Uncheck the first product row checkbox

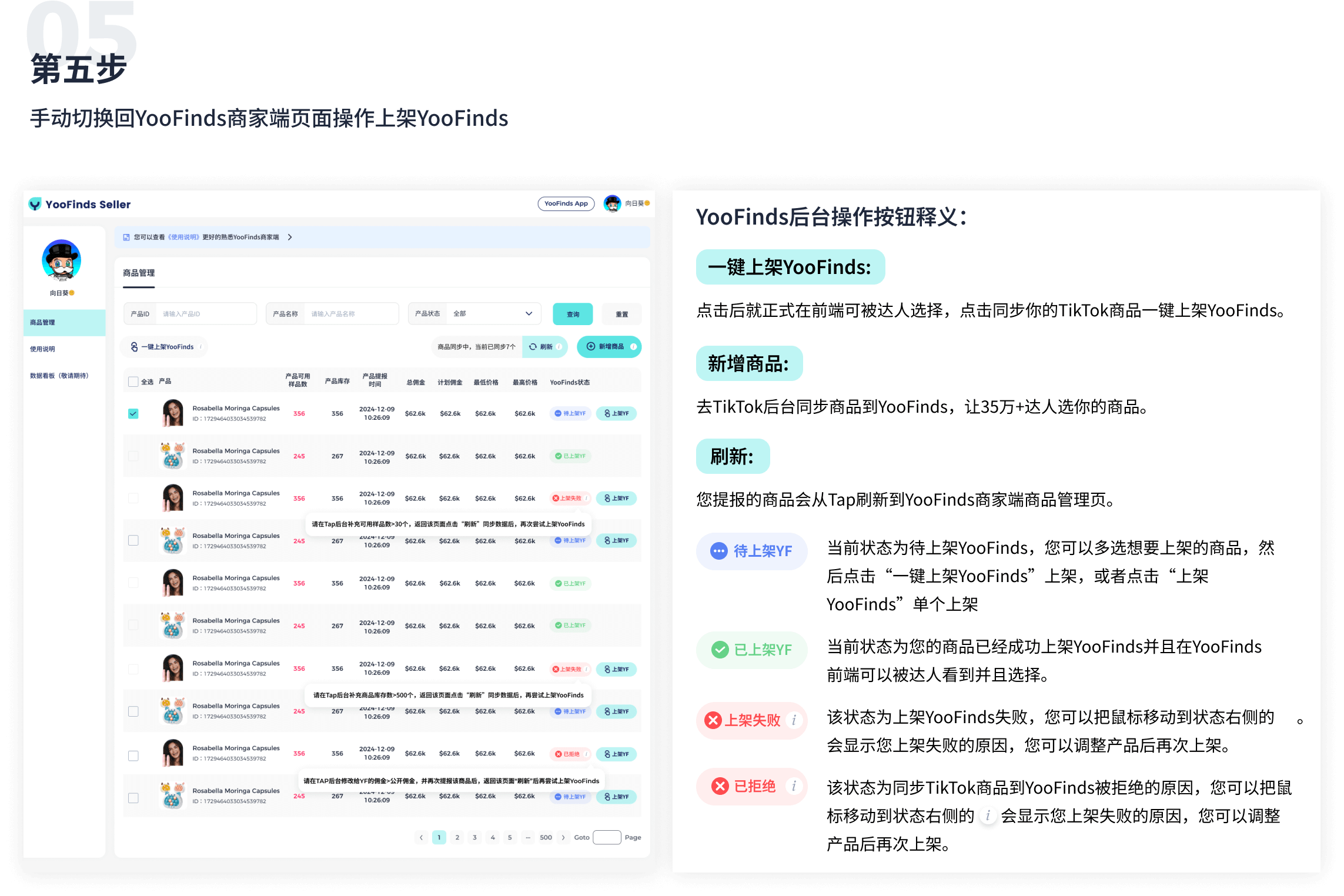[x=133, y=413]
